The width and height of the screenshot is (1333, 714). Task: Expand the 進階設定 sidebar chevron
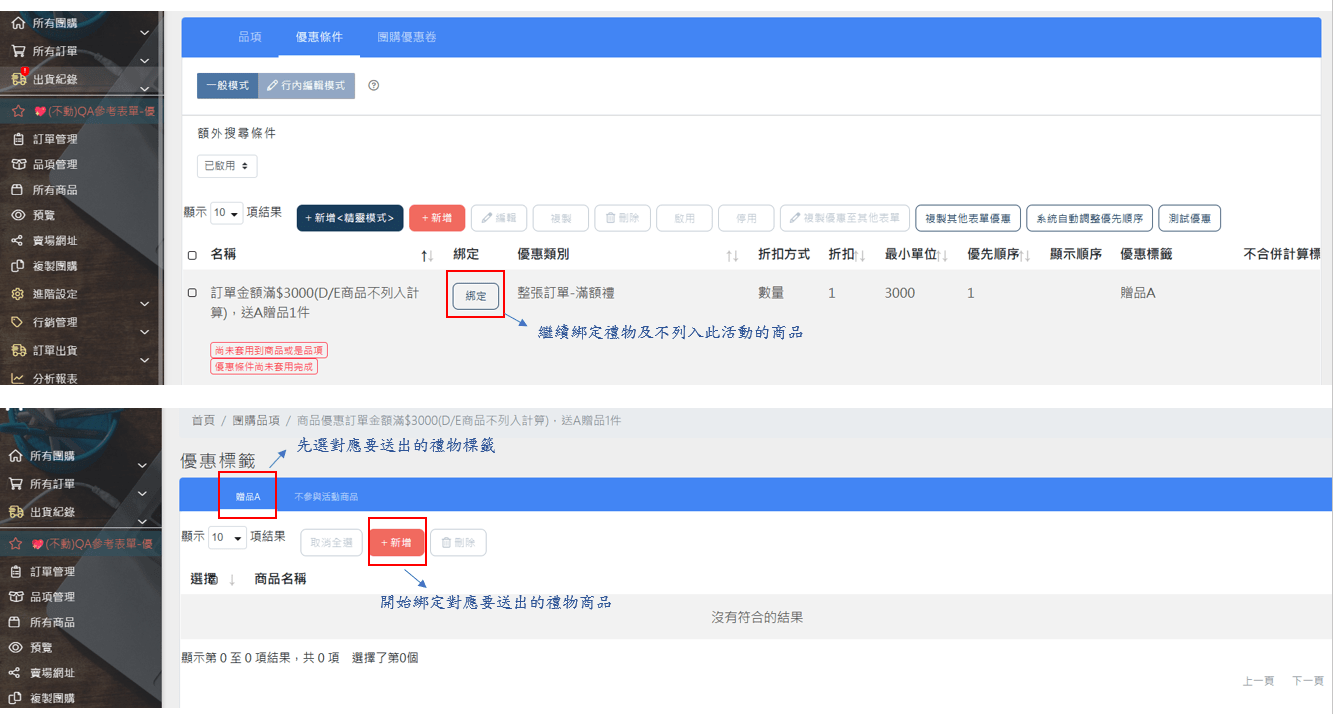144,305
